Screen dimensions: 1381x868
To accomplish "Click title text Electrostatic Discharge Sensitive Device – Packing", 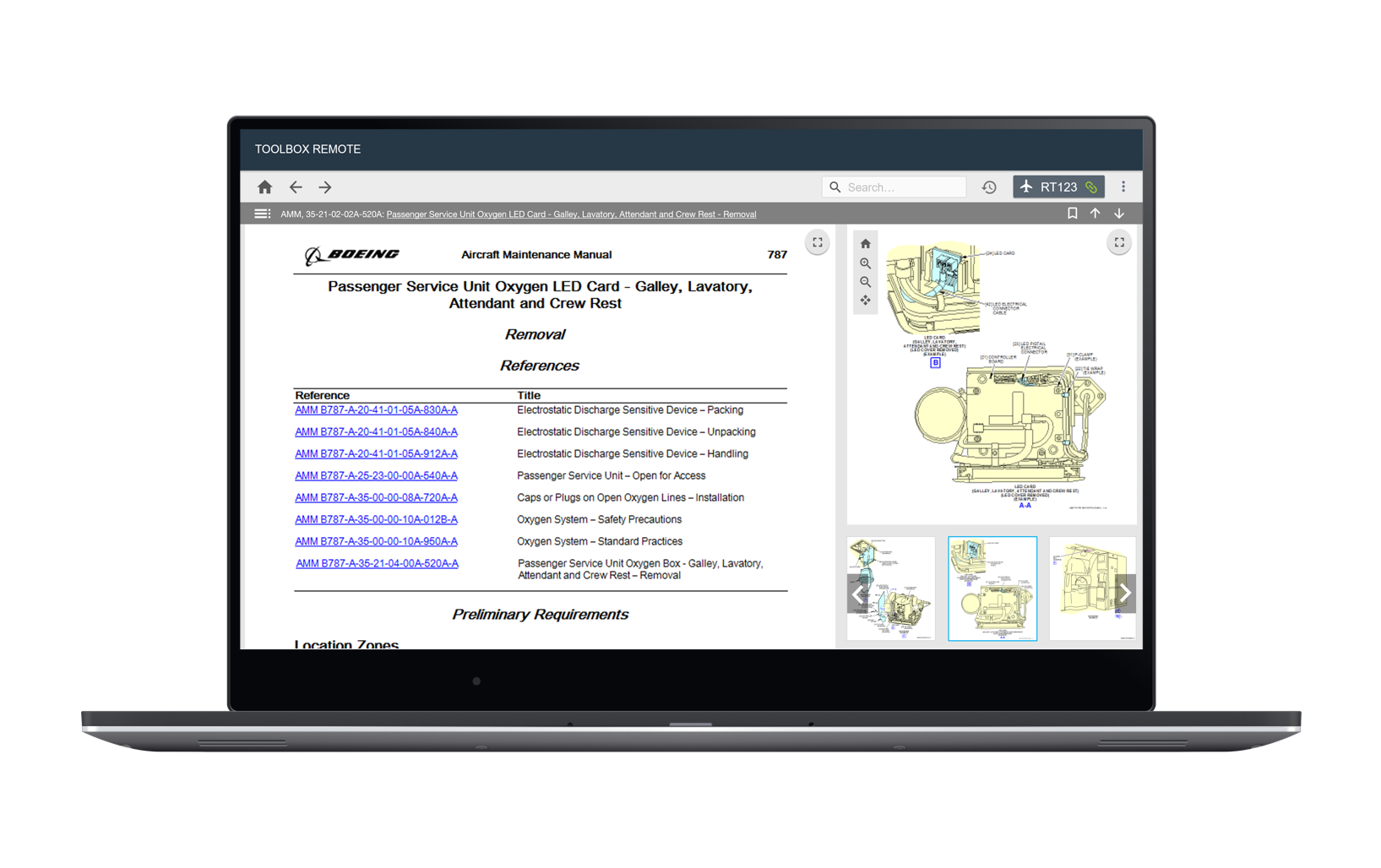I will [630, 410].
